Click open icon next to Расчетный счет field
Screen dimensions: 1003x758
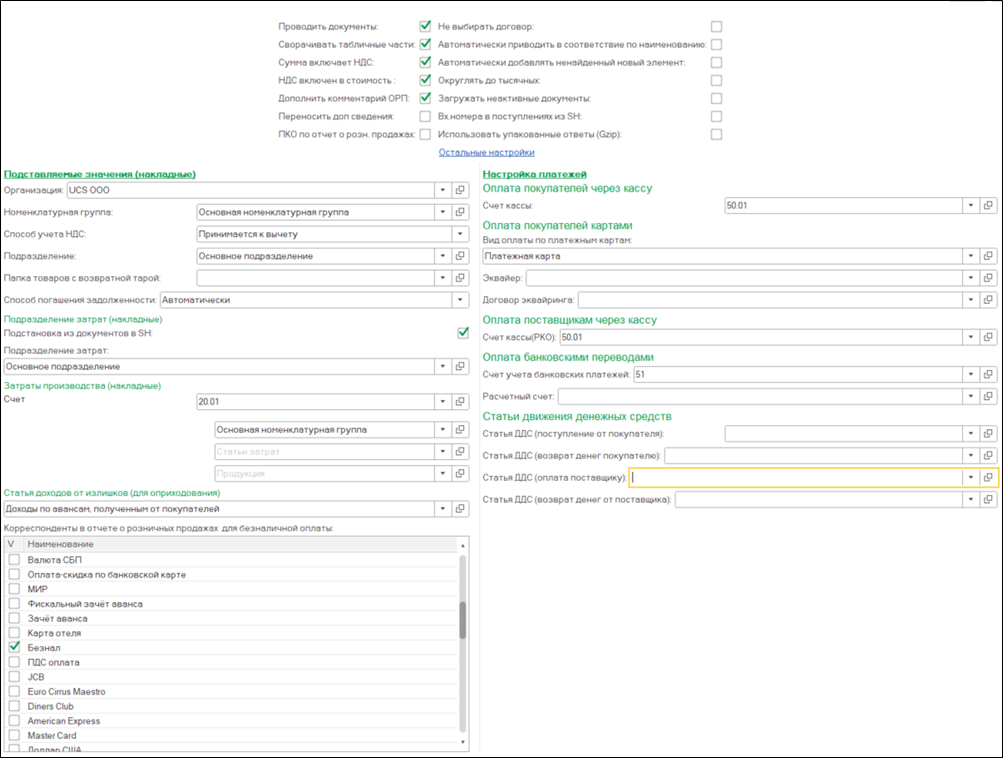[988, 397]
